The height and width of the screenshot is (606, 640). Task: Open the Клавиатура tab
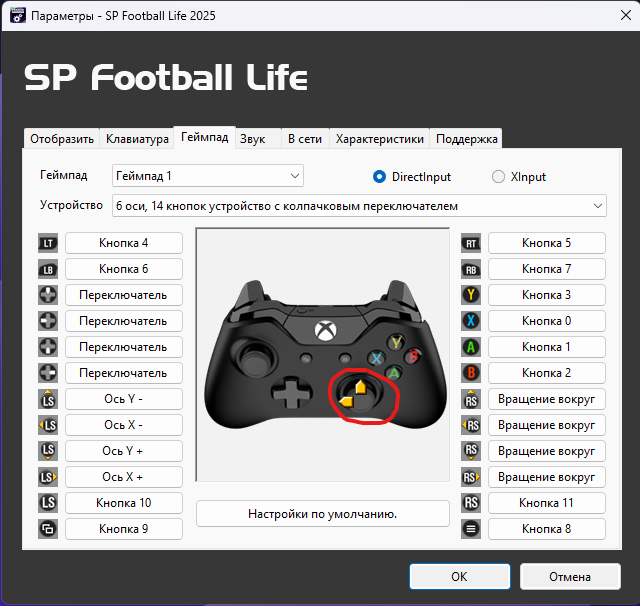coord(137,139)
